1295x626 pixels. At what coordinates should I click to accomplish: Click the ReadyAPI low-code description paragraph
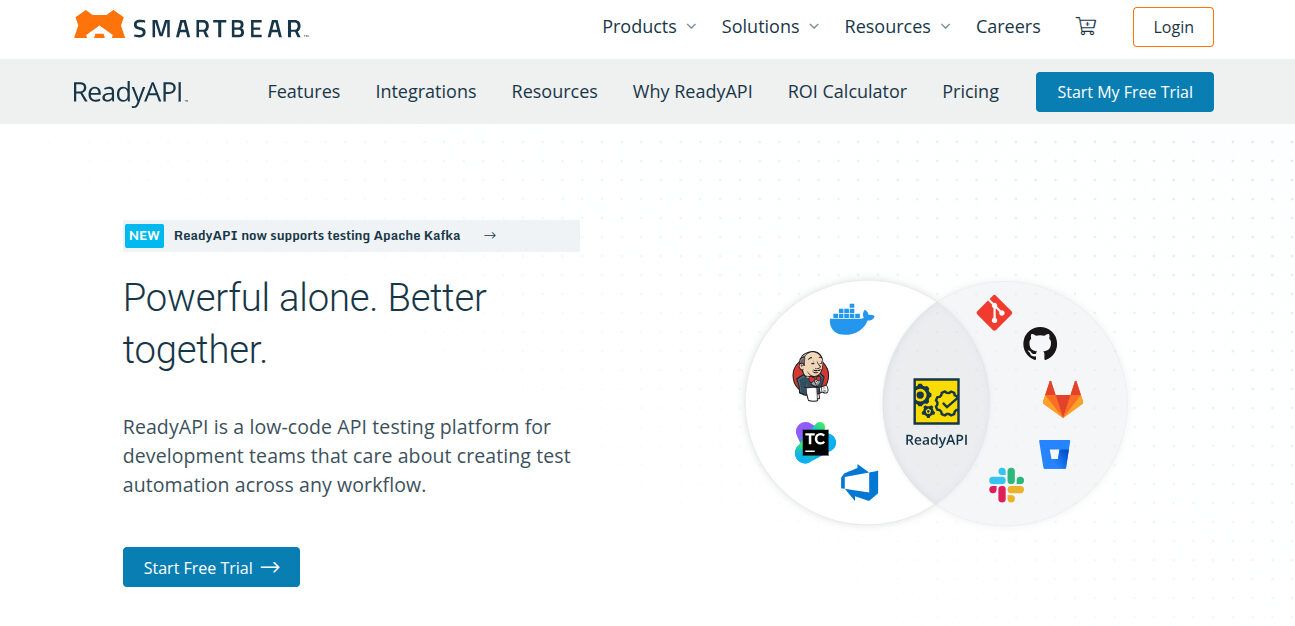point(347,456)
